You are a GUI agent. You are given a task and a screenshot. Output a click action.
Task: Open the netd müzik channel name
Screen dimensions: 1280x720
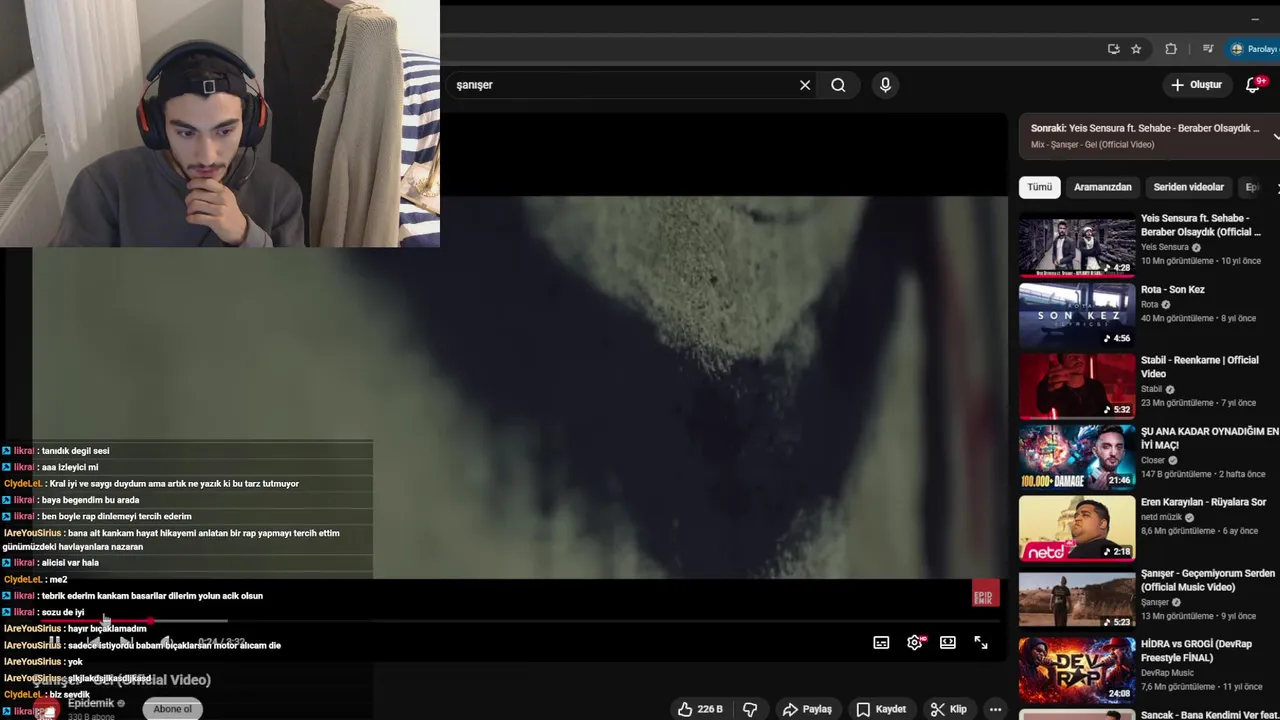1161,517
